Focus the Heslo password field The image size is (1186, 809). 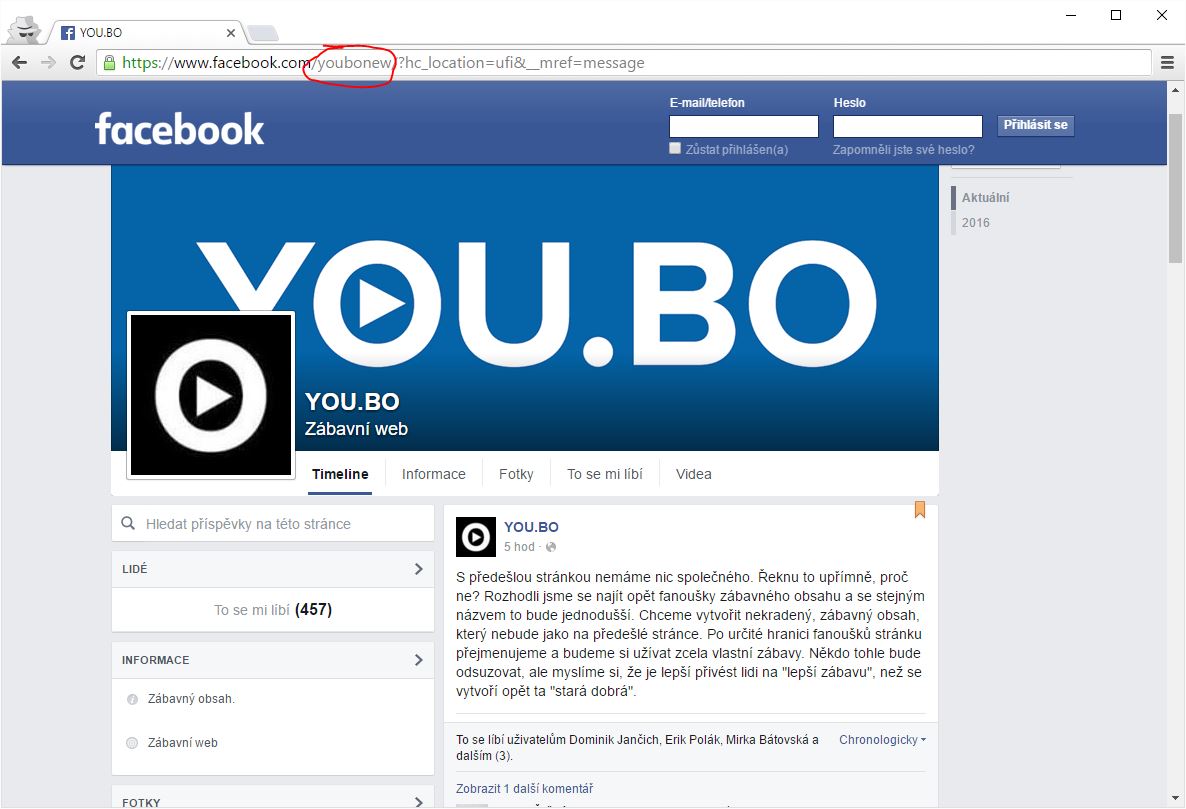(x=908, y=126)
